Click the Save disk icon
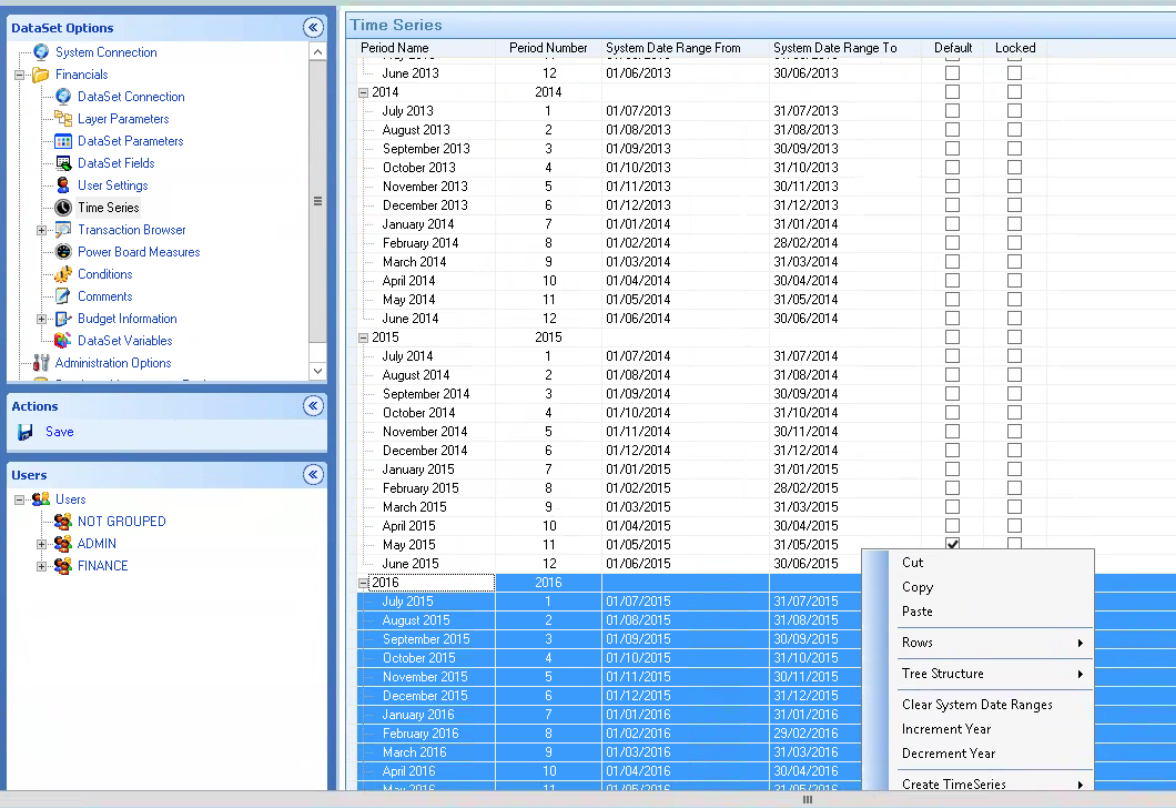The width and height of the screenshot is (1176, 808). point(26,432)
